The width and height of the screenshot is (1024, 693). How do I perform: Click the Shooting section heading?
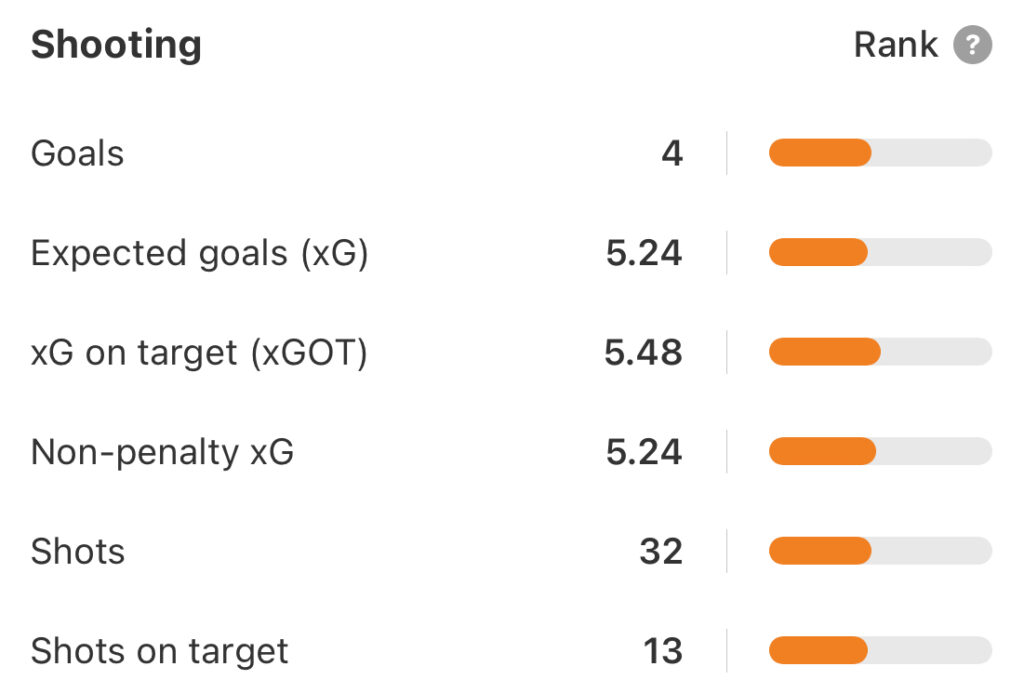[x=116, y=45]
